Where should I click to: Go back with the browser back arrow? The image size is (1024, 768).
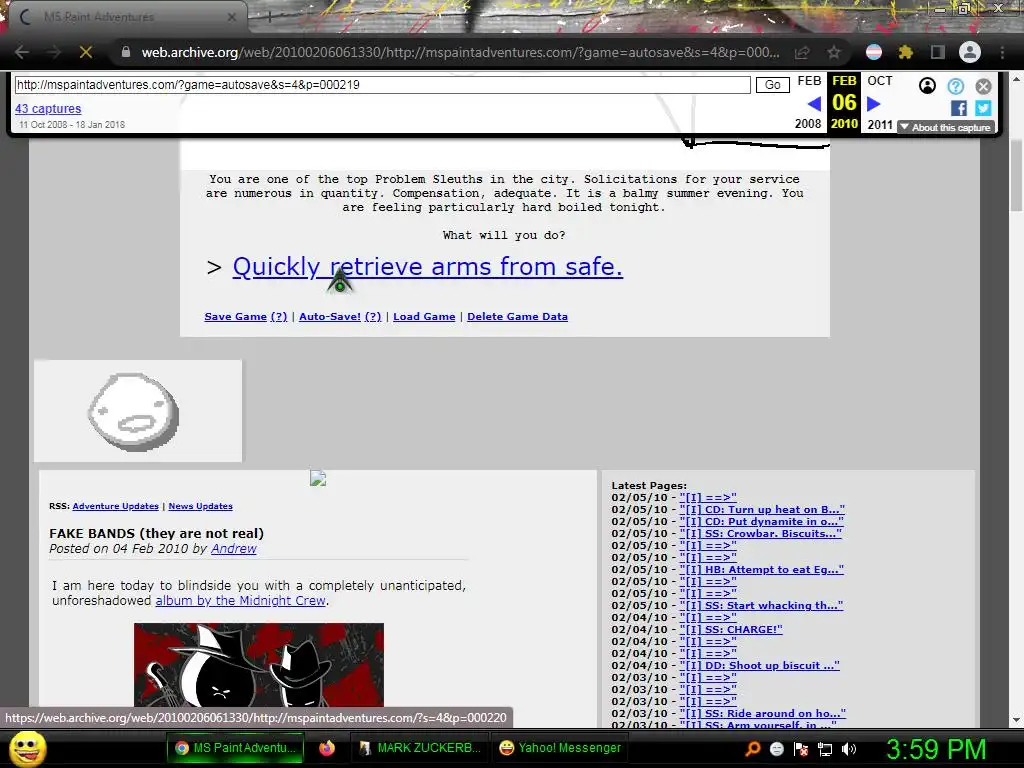22,52
